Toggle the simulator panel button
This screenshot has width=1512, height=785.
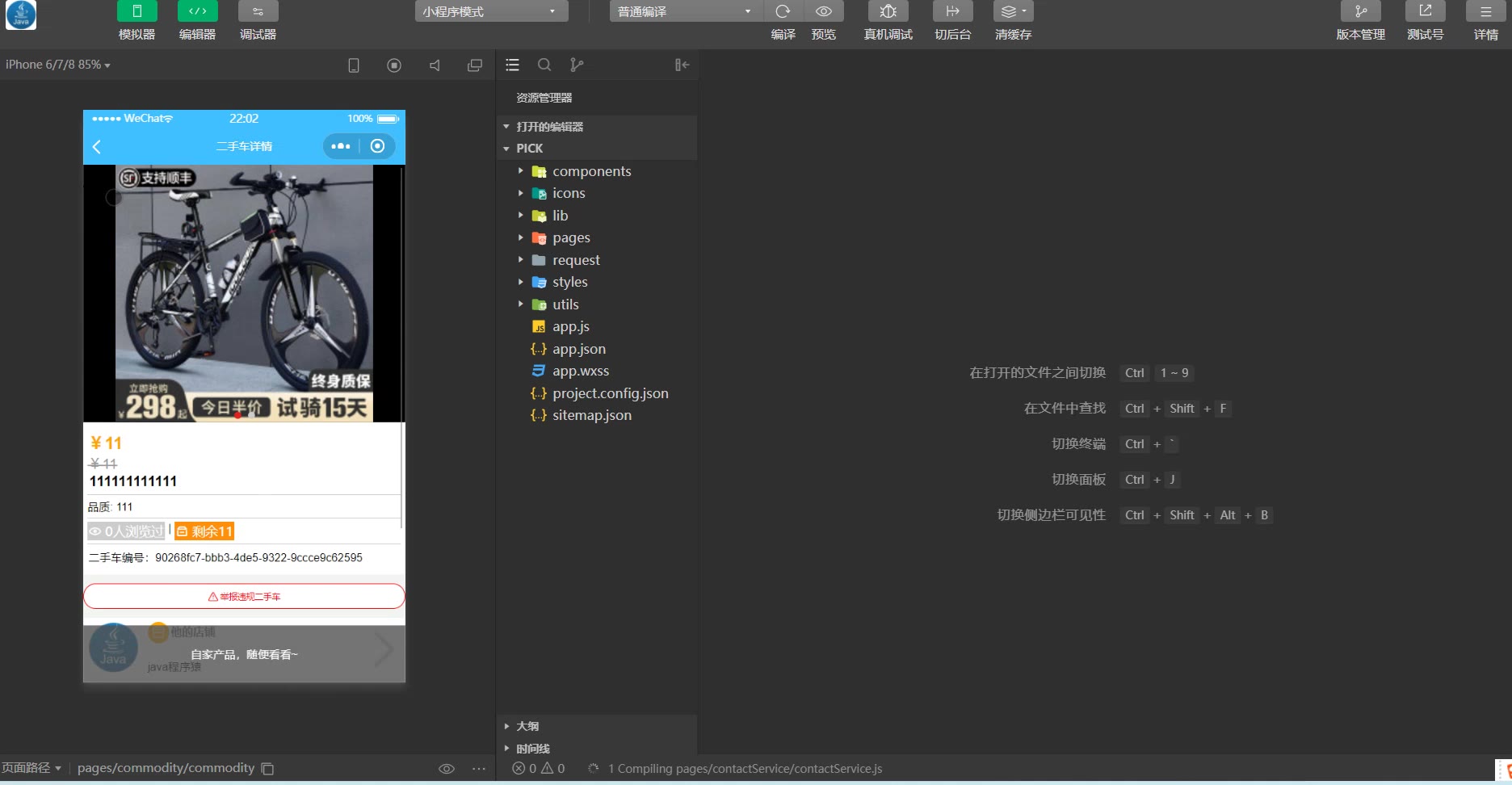pyautogui.click(x=136, y=11)
